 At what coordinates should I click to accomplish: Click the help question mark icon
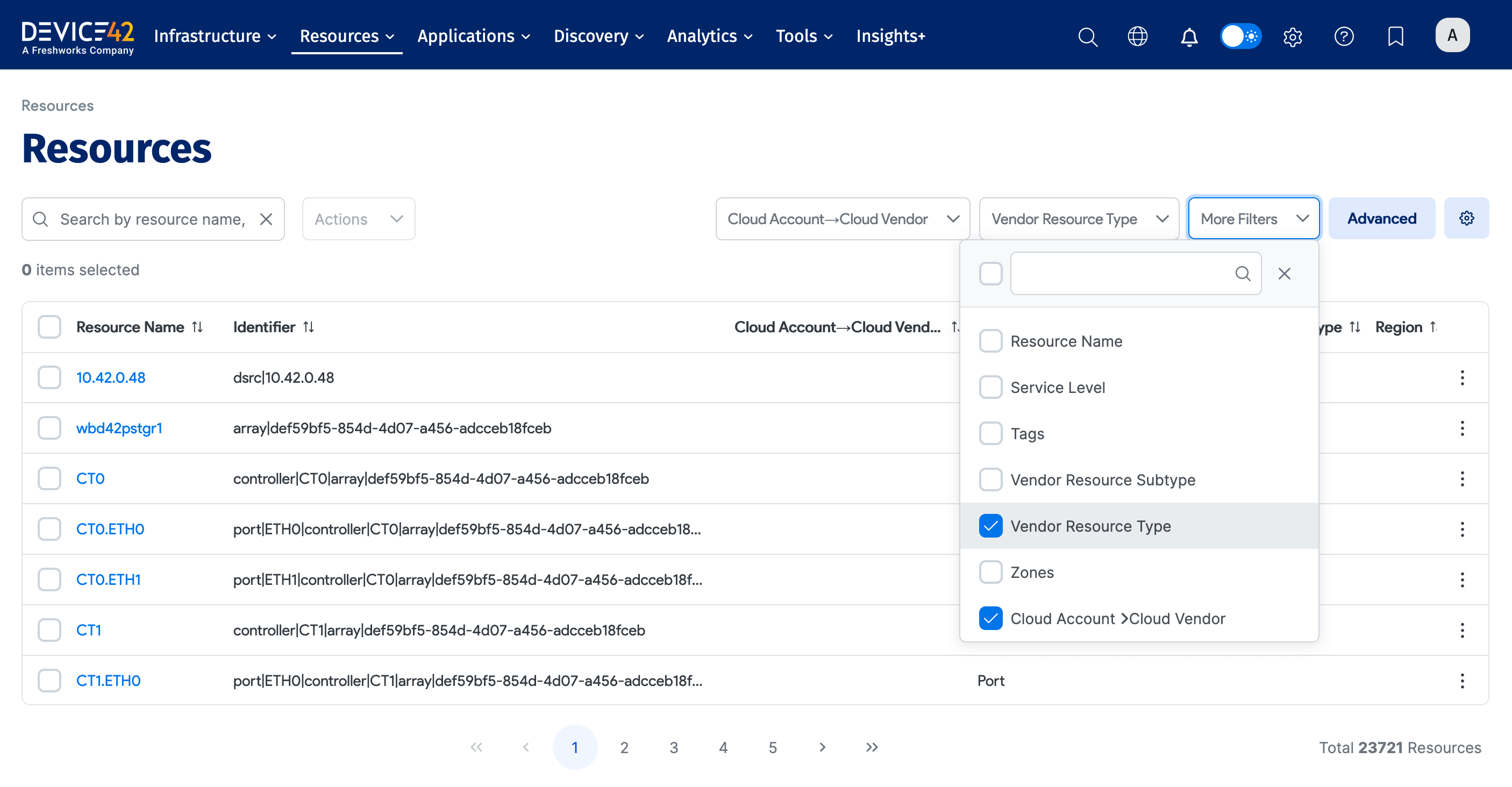click(1344, 37)
